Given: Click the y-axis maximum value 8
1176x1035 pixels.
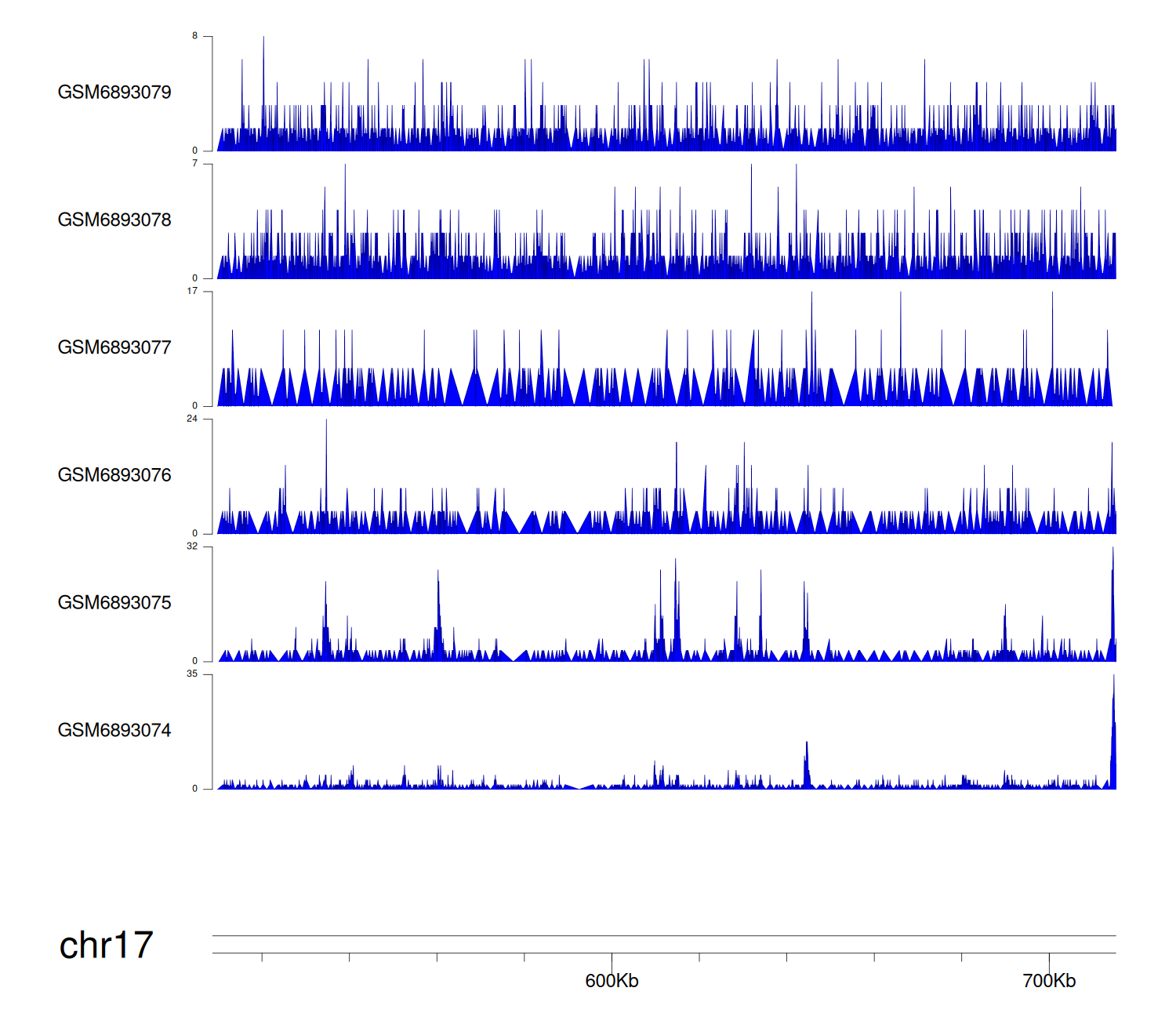Looking at the screenshot, I should click(195, 36).
